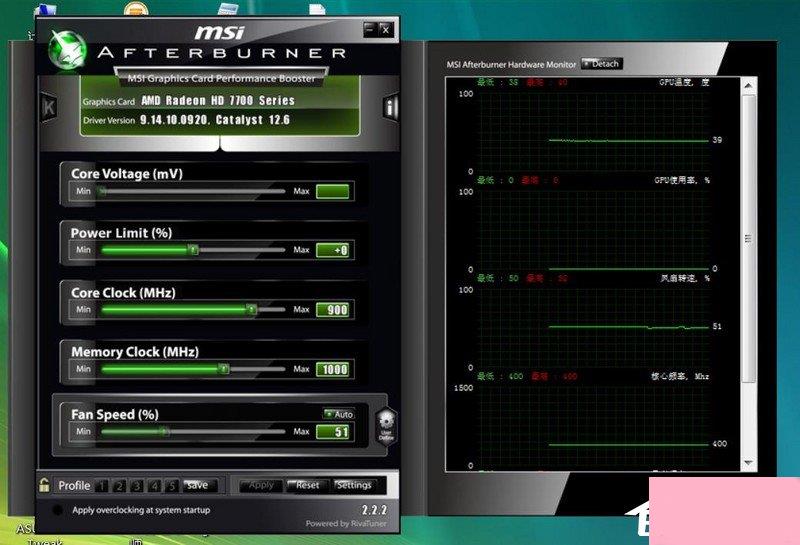
Task: Click monitor scrollbar down arrow
Action: (x=748, y=463)
